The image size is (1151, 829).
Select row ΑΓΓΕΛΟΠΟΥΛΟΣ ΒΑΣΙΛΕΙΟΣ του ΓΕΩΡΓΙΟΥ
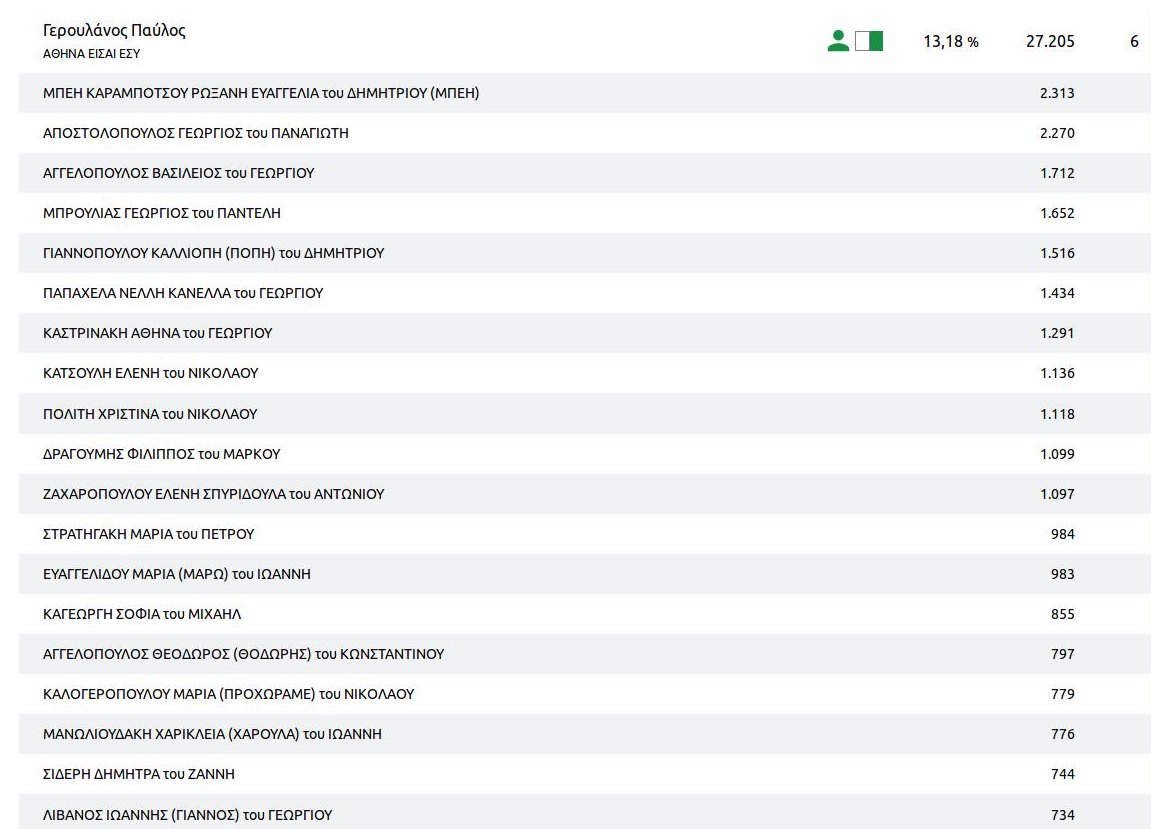(x=584, y=173)
